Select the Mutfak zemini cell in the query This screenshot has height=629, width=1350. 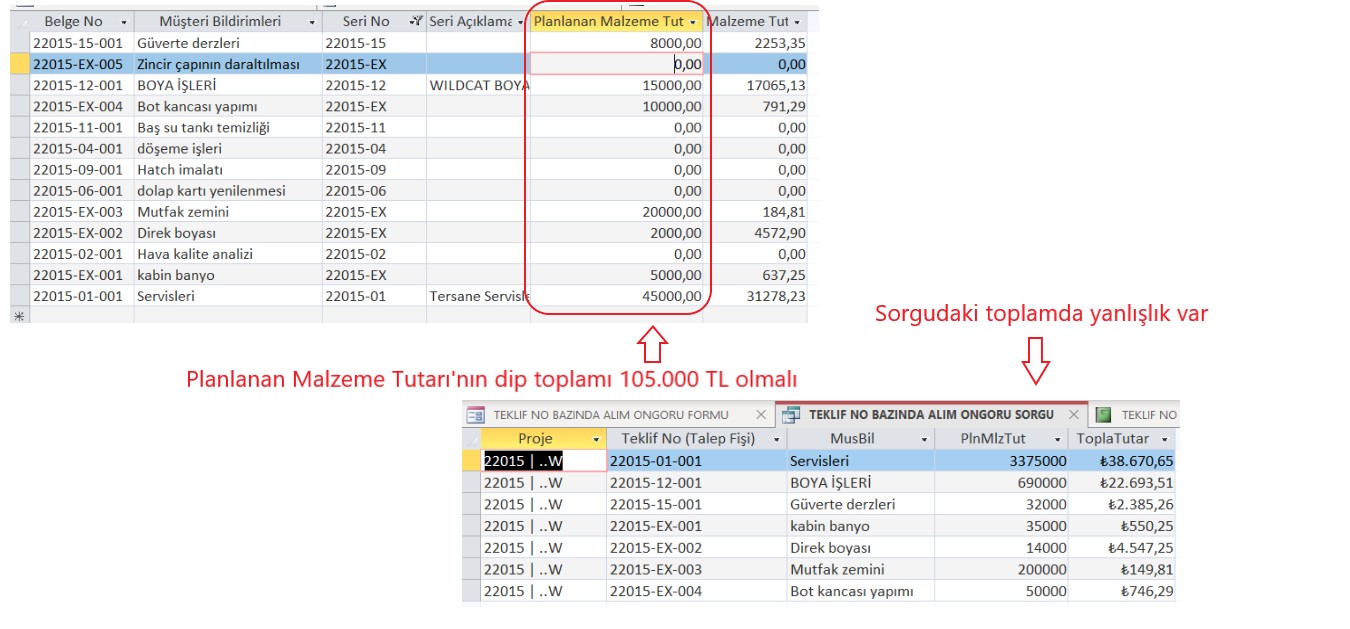click(860, 569)
